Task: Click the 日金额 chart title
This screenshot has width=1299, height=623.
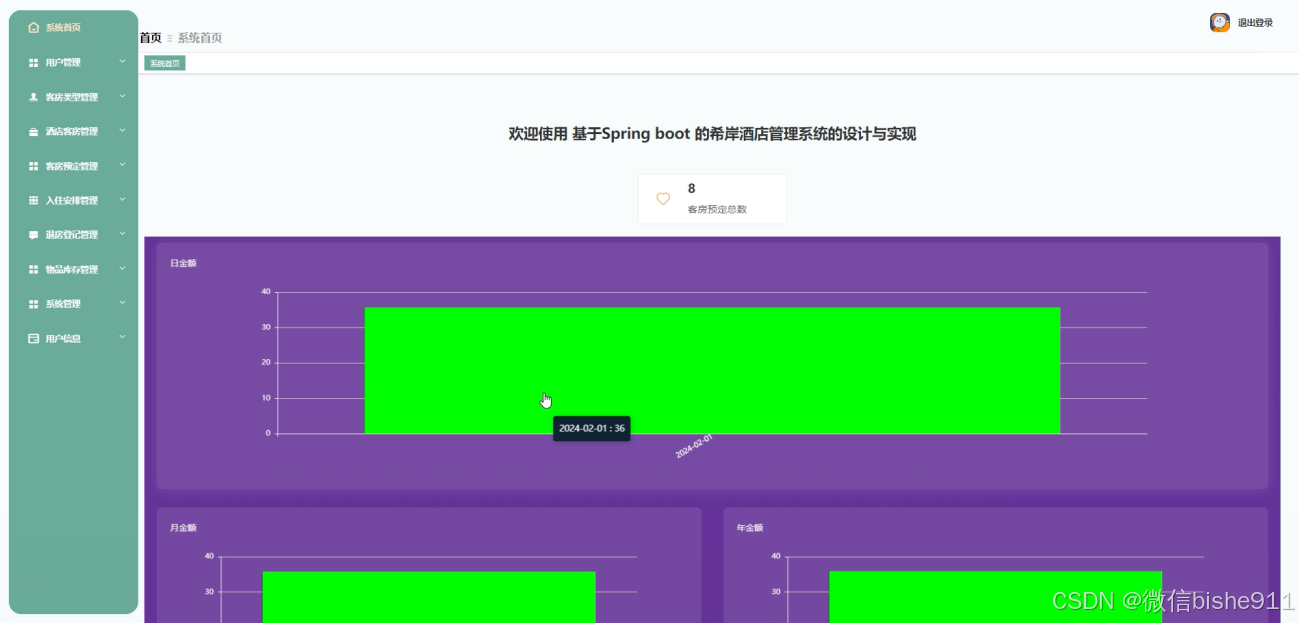Action: [x=183, y=264]
